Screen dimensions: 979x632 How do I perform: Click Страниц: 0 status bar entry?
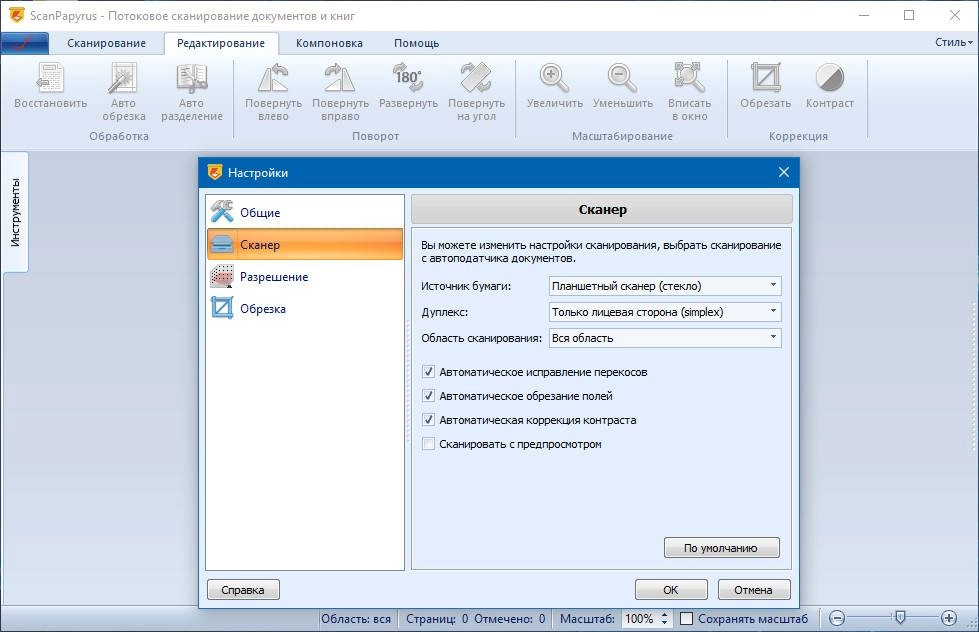pyautogui.click(x=436, y=619)
